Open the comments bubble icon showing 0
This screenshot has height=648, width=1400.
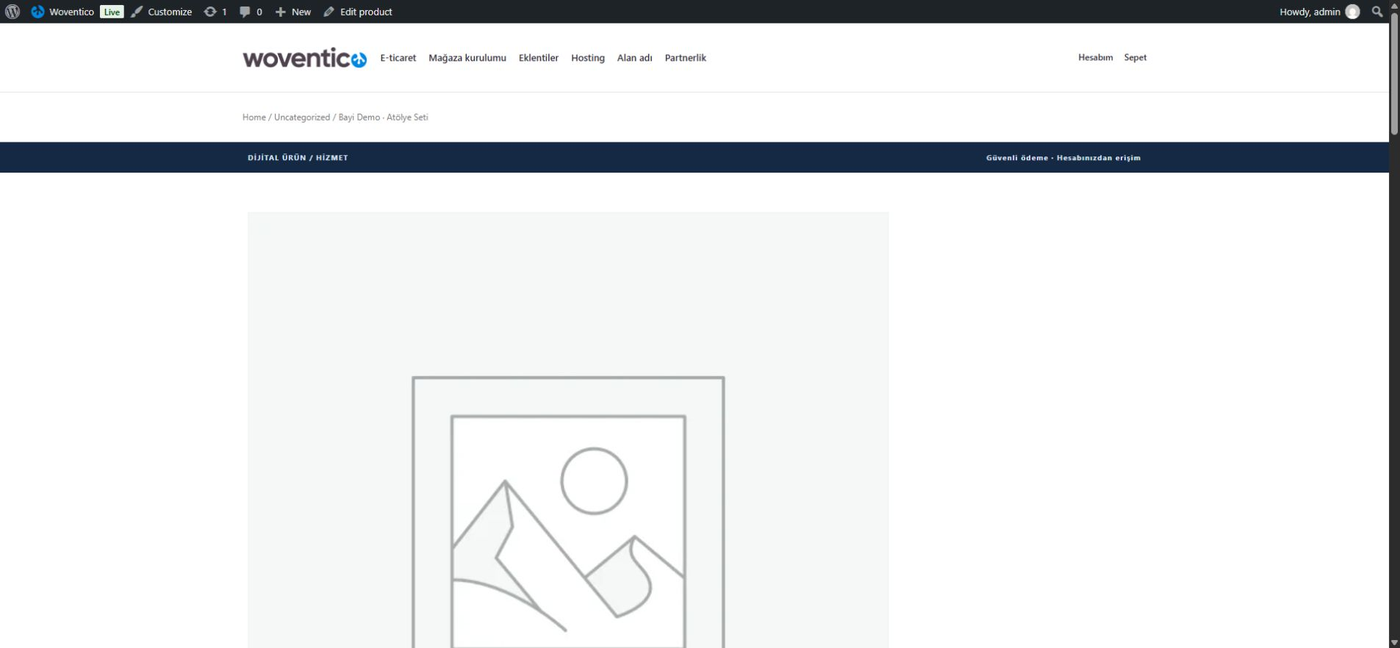tap(250, 12)
